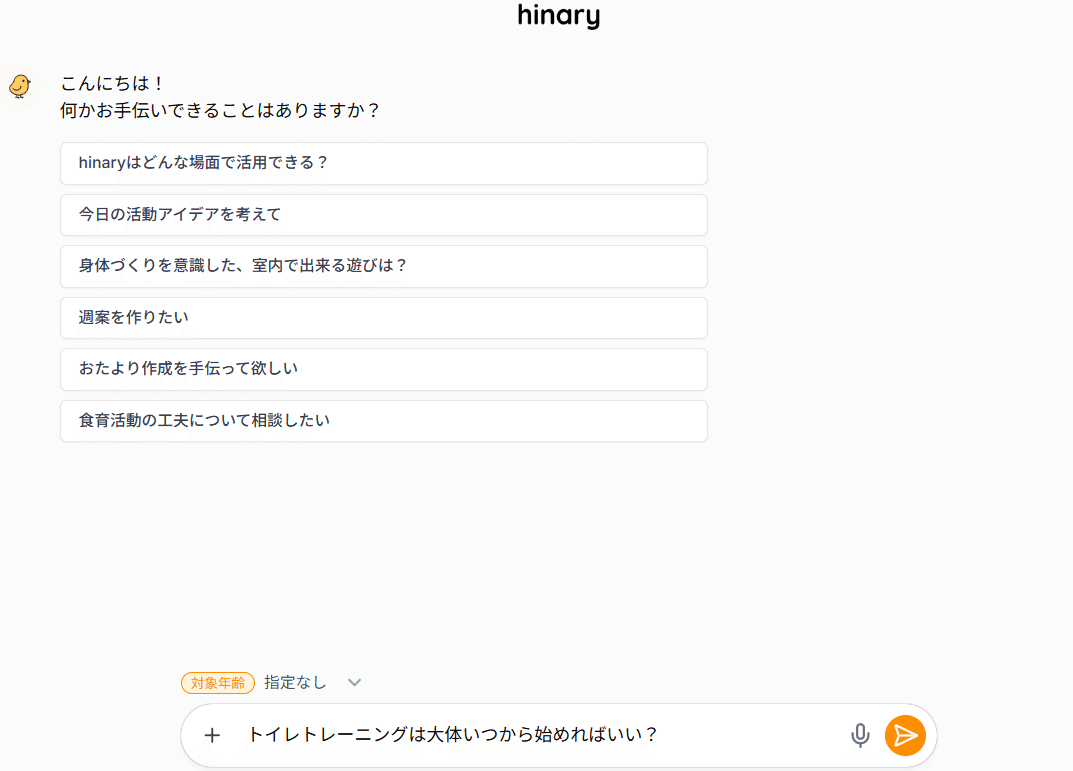Expand the chevron next to 指定なし
1073x771 pixels.
tap(354, 683)
